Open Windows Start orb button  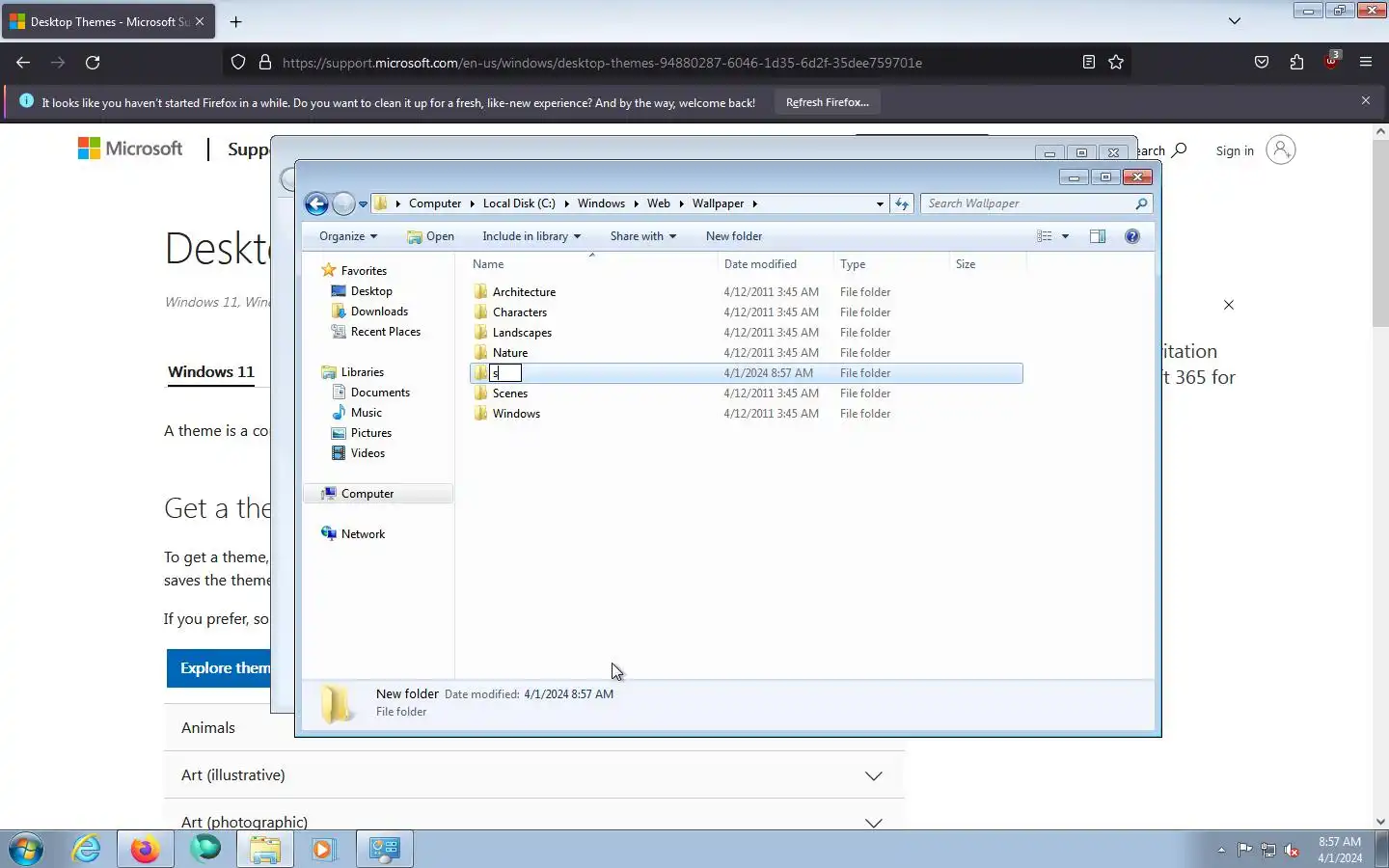[x=26, y=849]
